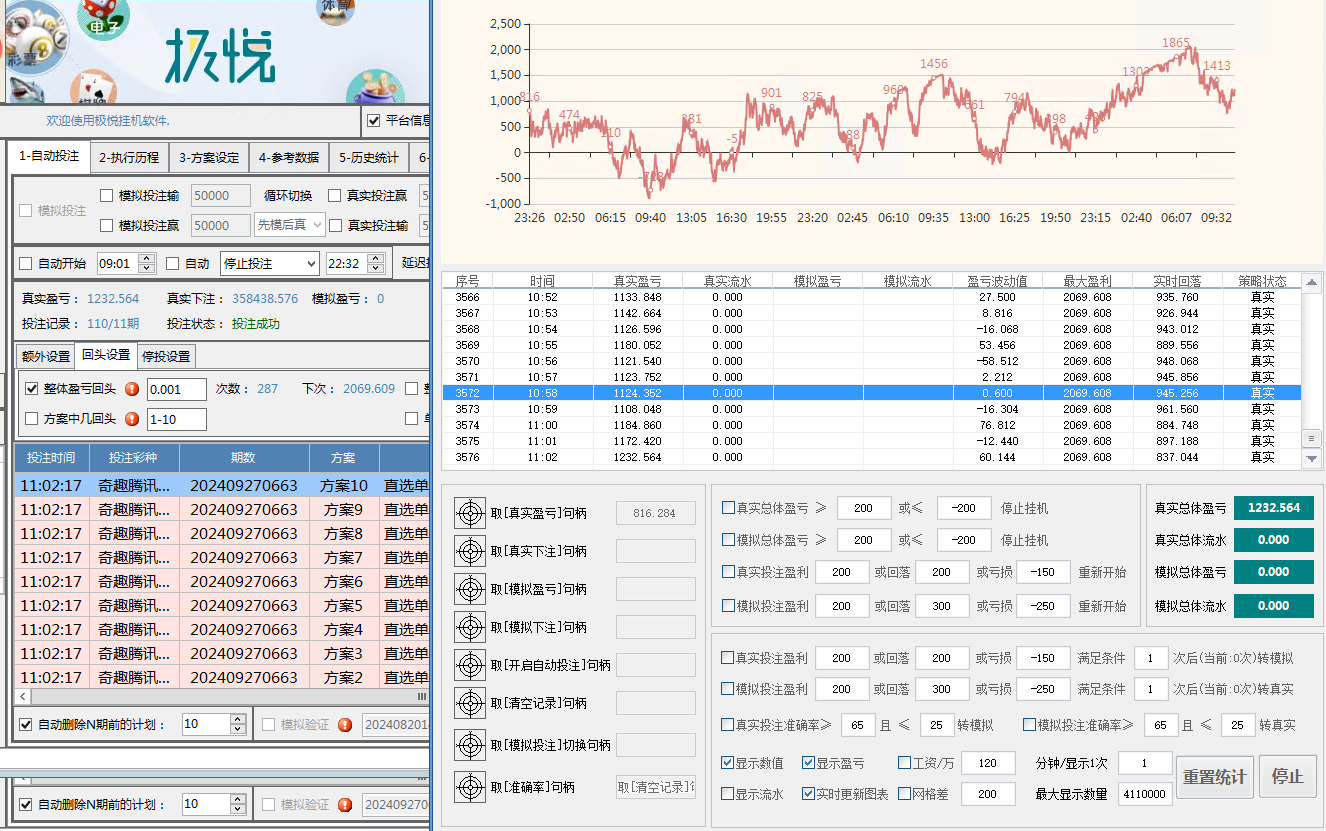Toggle 工资/万 checkbox
Screen dimensions: 1326x831
[x=904, y=763]
